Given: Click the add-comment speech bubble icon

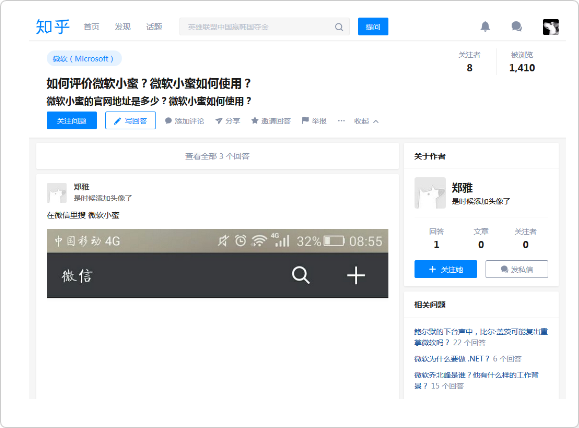Looking at the screenshot, I should pos(168,121).
